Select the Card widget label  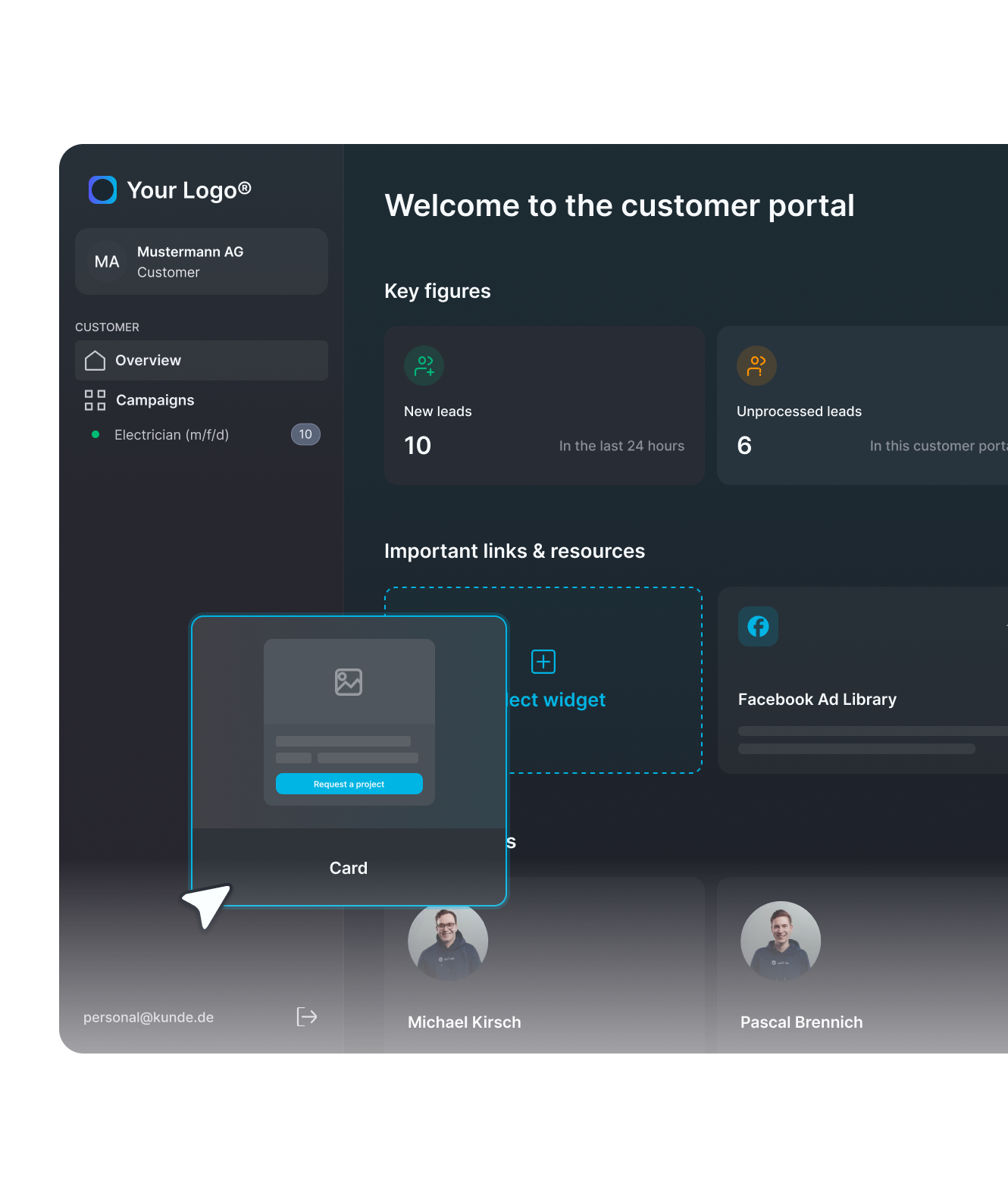[x=349, y=868]
